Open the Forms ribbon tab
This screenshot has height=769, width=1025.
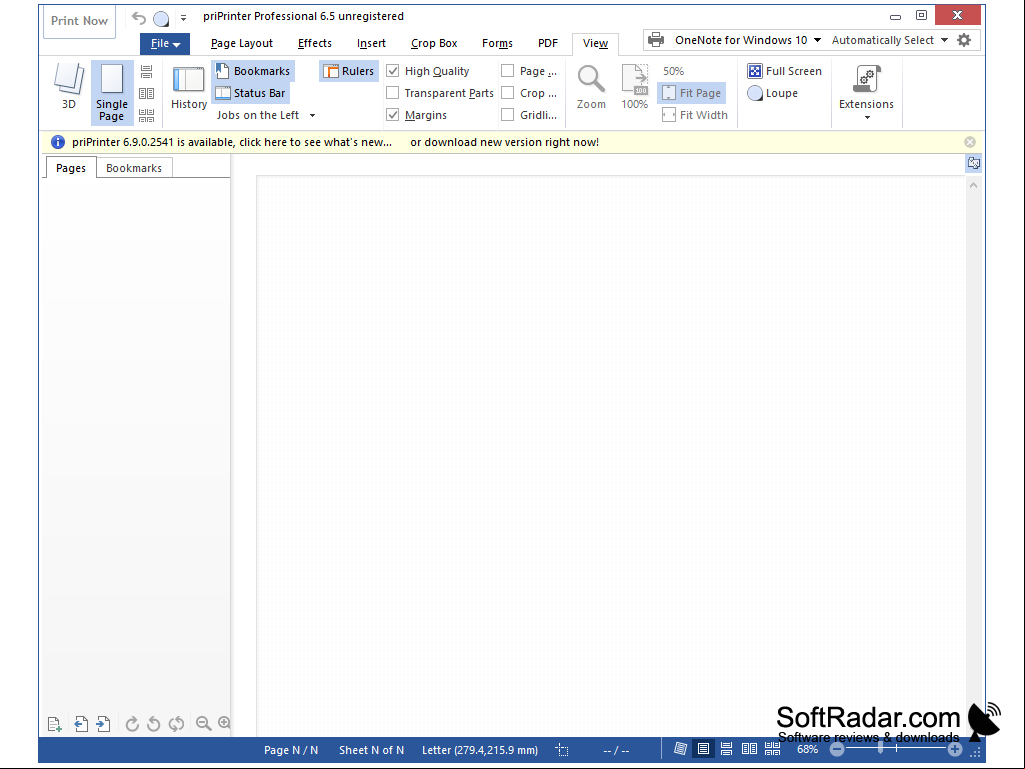coord(497,43)
